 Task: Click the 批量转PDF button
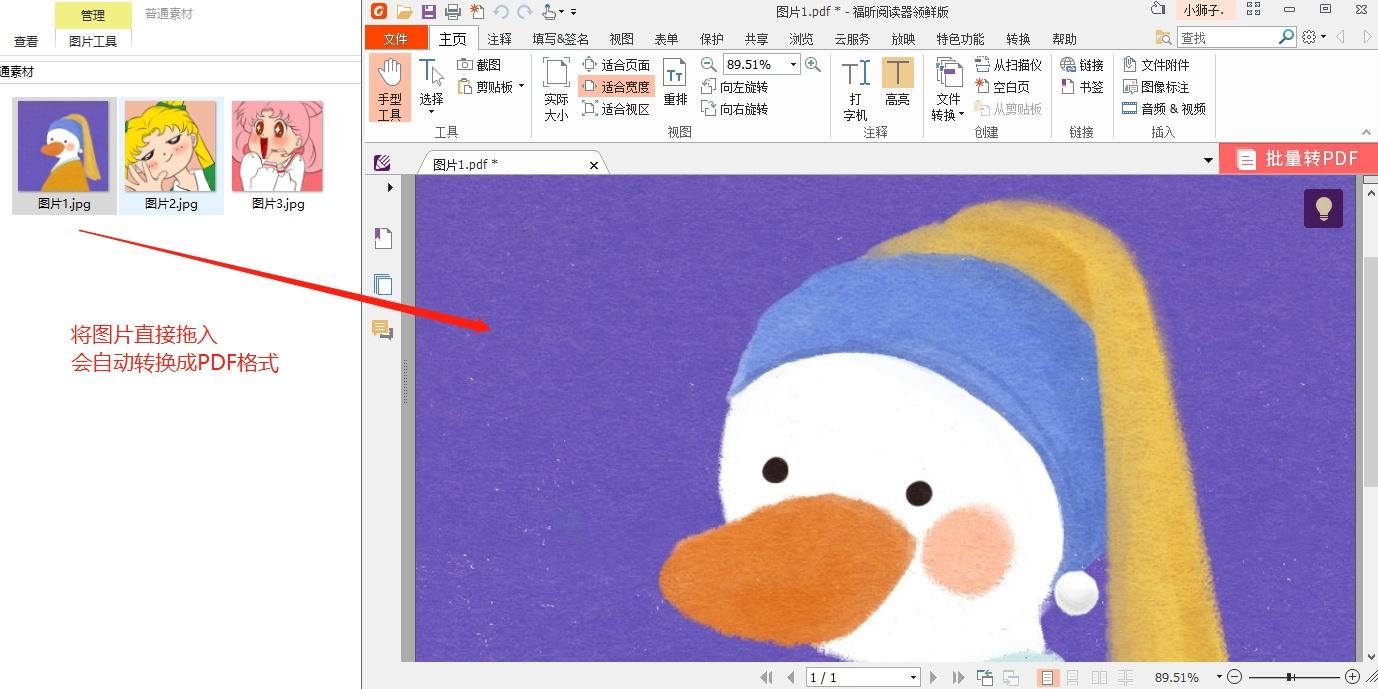point(1298,158)
